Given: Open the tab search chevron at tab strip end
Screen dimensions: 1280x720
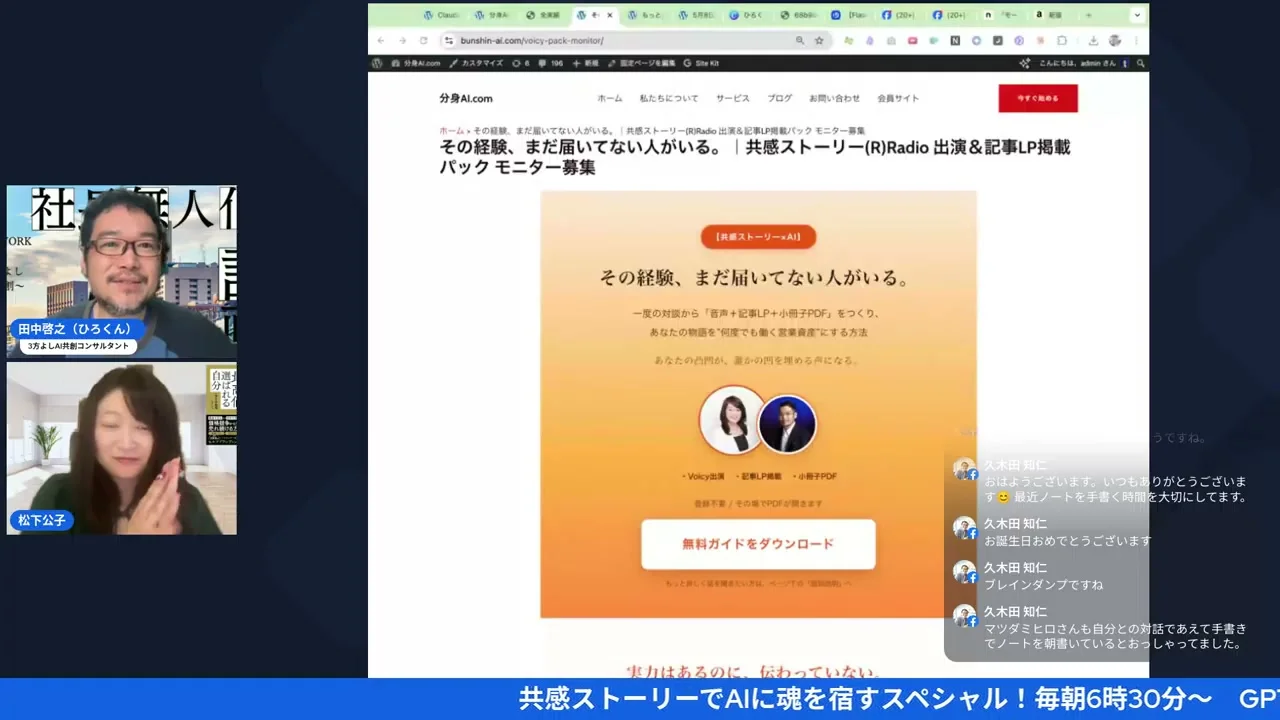Looking at the screenshot, I should tap(1137, 15).
